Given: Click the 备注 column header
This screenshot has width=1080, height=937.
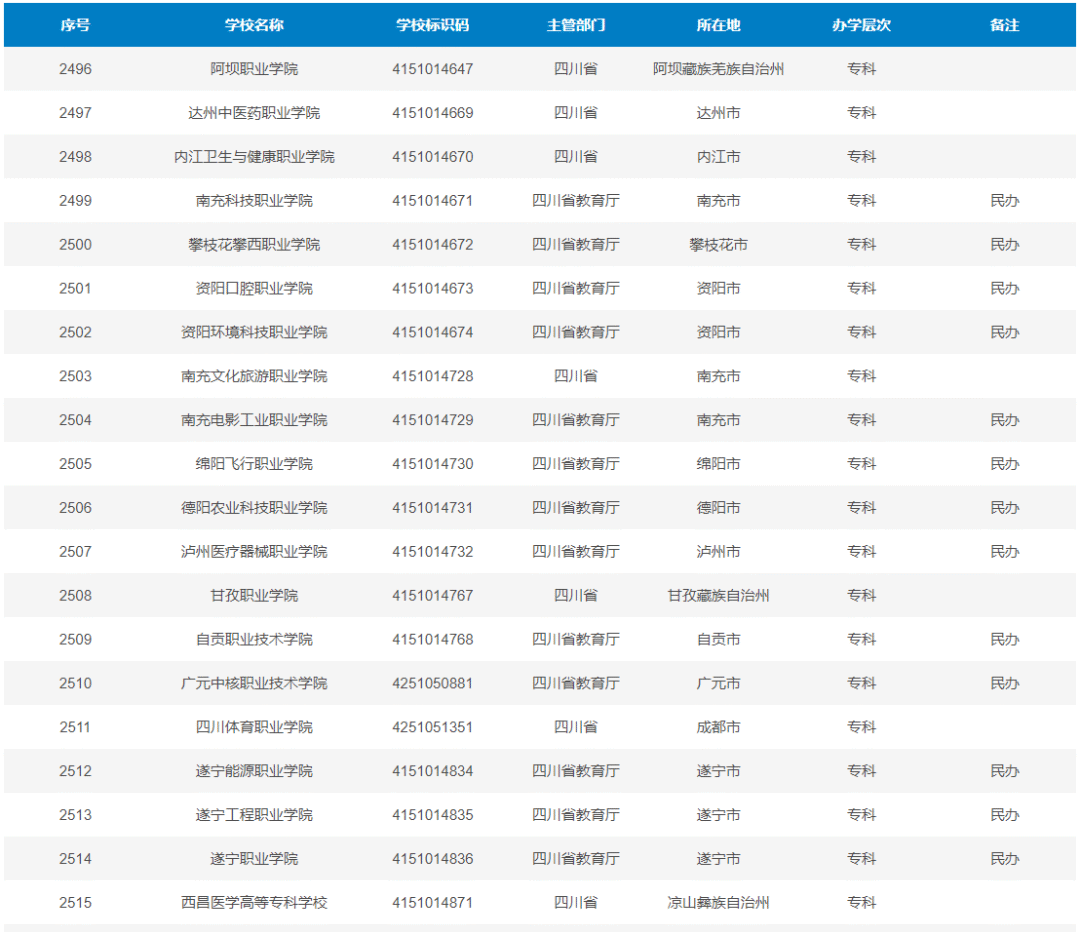Looking at the screenshot, I should click(1004, 25).
